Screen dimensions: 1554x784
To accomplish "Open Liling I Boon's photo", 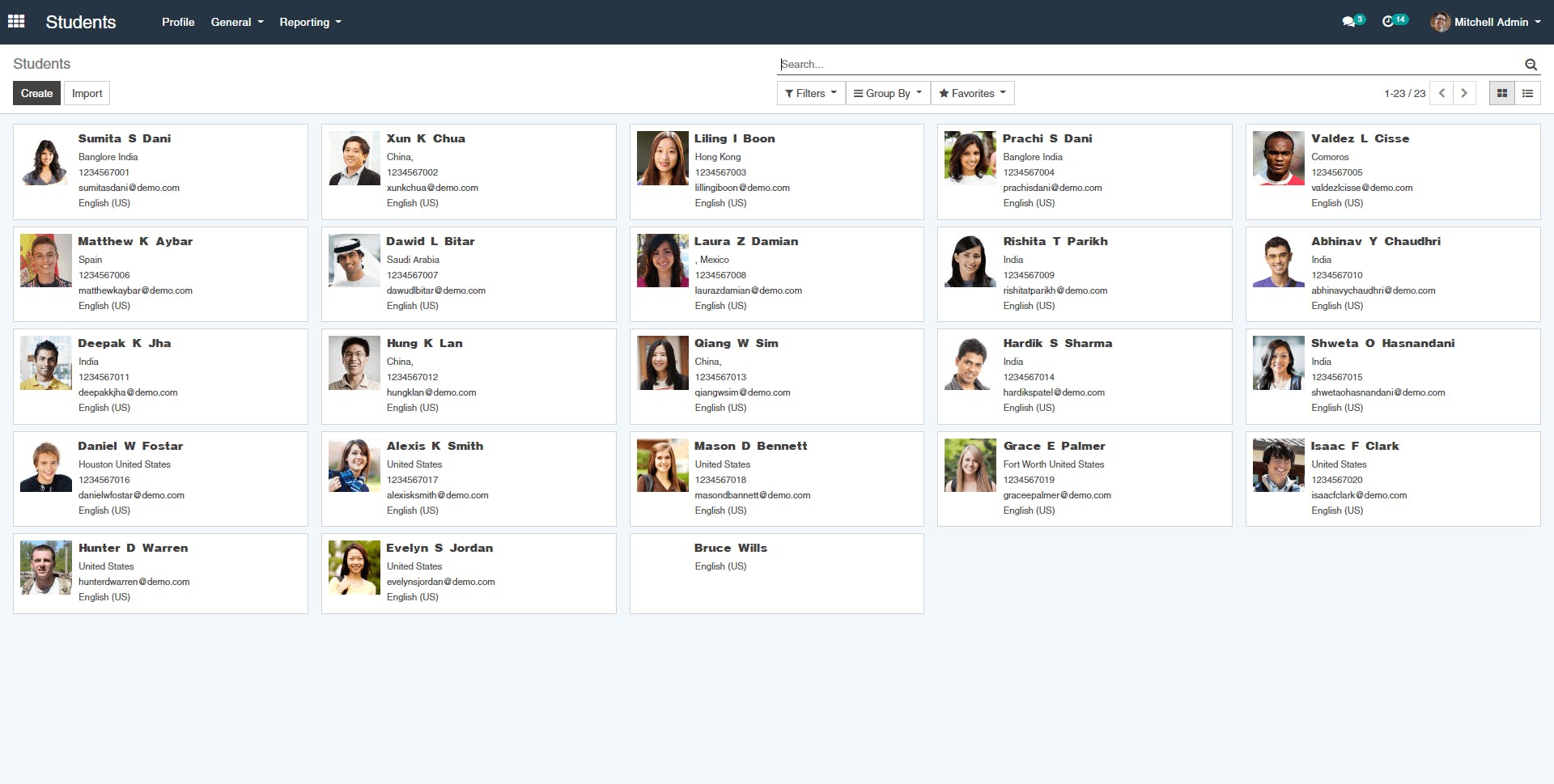I will [x=663, y=159].
